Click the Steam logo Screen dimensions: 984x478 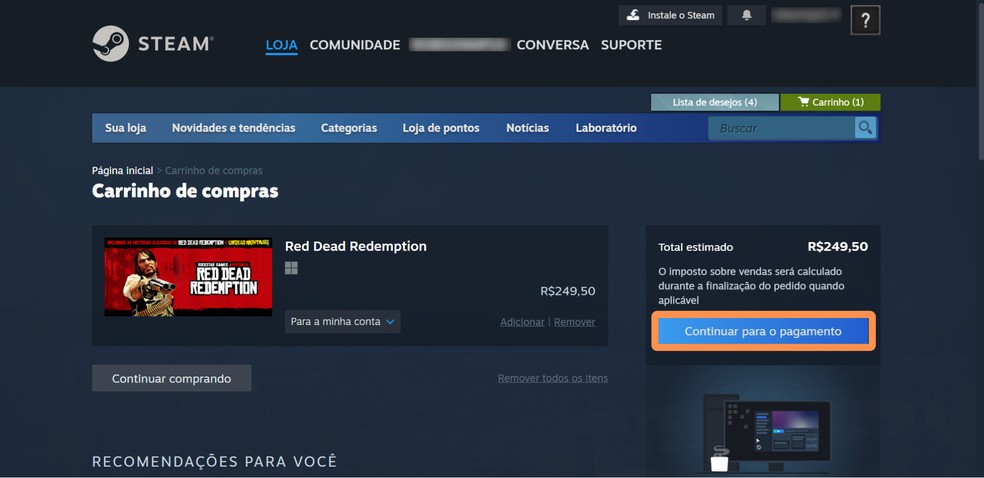152,43
